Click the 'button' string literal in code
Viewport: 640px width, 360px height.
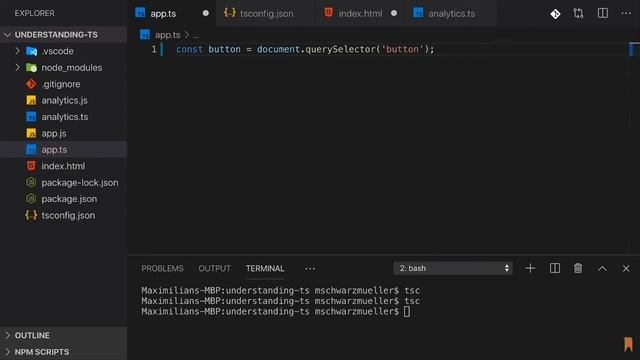pyautogui.click(x=402, y=49)
